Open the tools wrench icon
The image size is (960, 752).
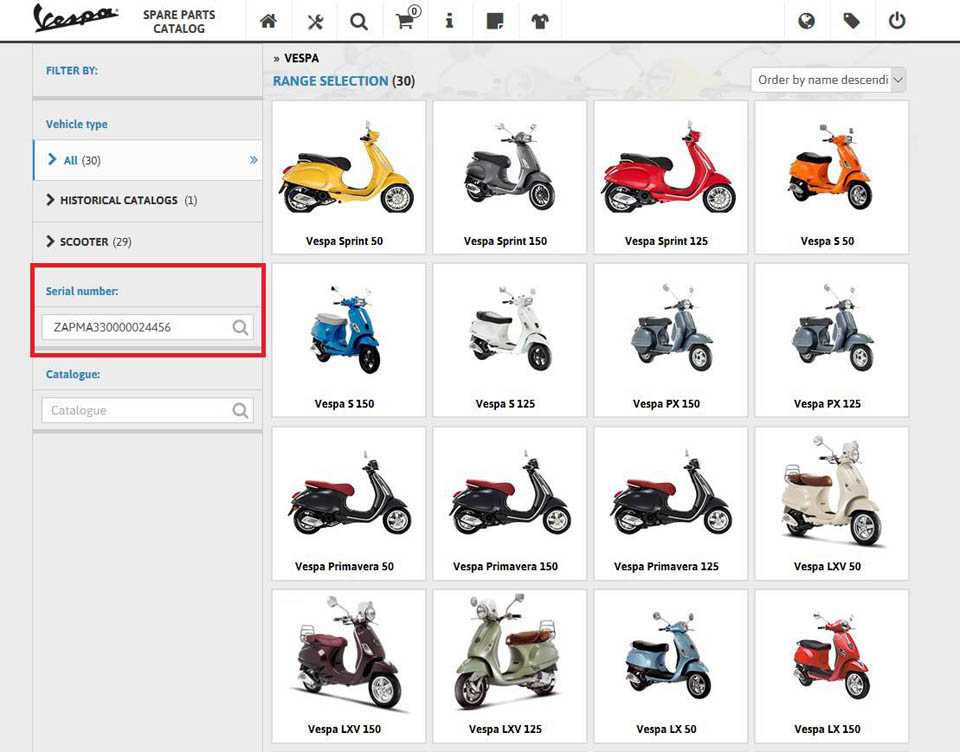point(315,22)
